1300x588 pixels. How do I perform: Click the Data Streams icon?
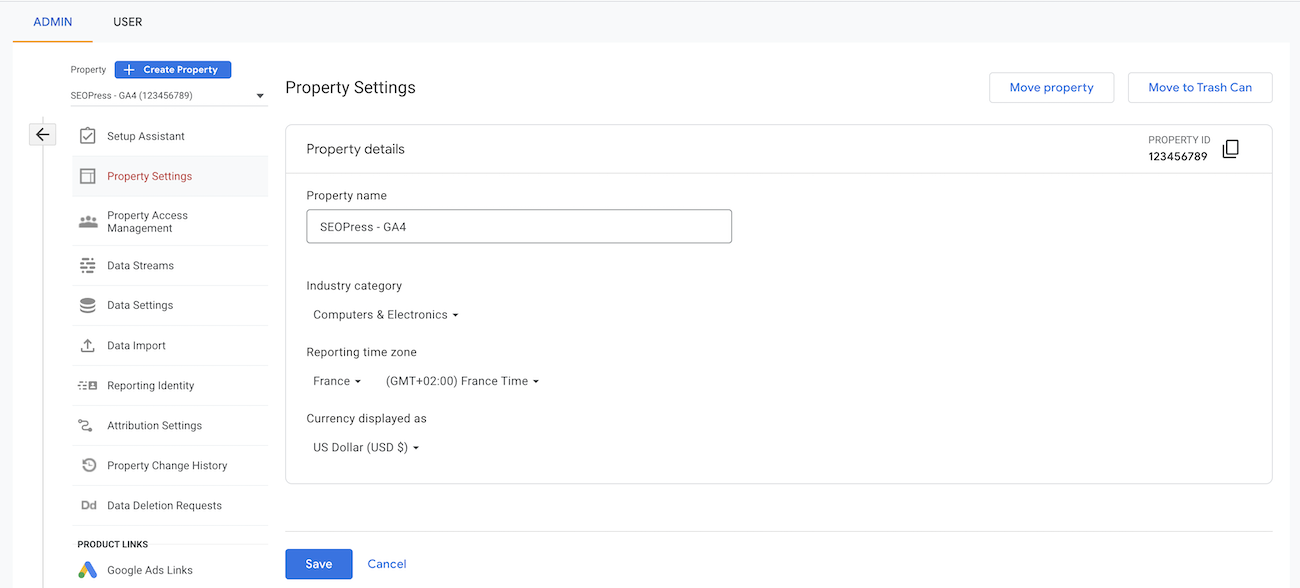coord(88,266)
